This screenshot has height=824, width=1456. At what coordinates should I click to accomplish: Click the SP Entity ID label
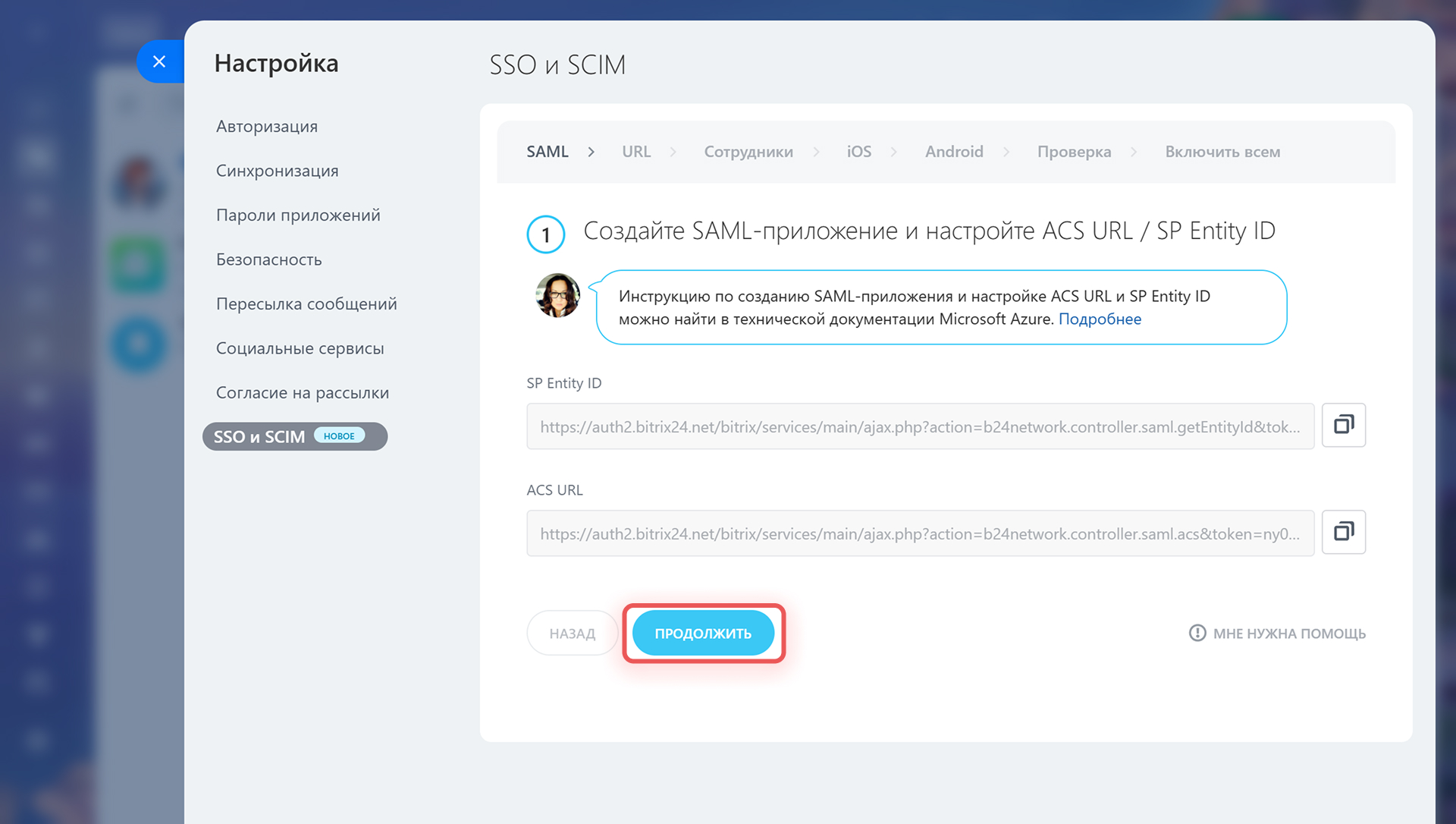tap(564, 383)
